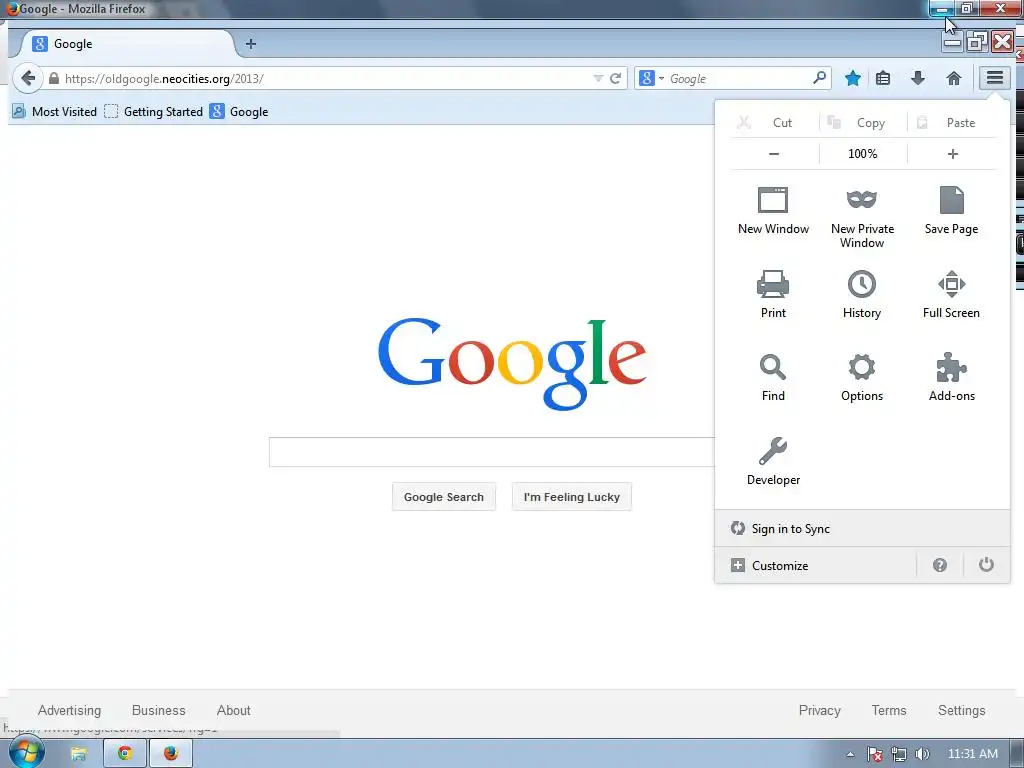Reset zoom at 100%
This screenshot has width=1024, height=768.
tap(863, 154)
